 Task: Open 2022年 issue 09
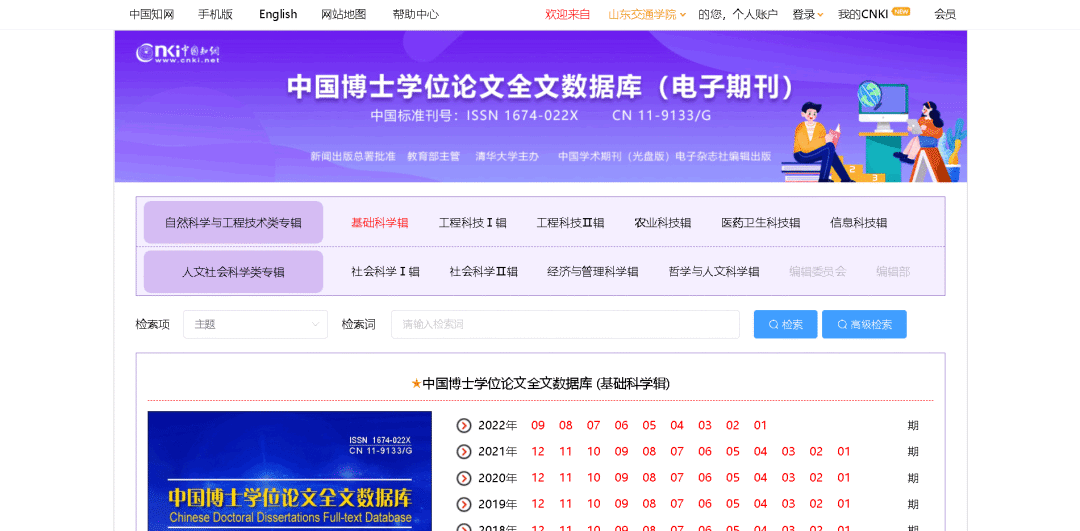538,426
